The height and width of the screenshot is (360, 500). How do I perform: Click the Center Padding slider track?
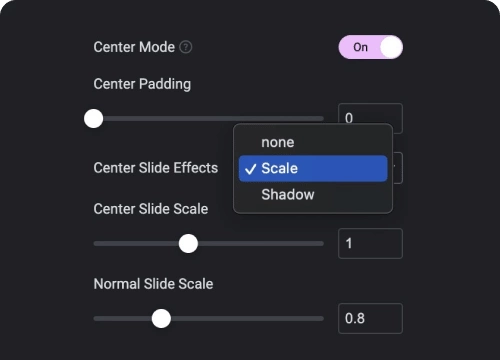click(209, 118)
